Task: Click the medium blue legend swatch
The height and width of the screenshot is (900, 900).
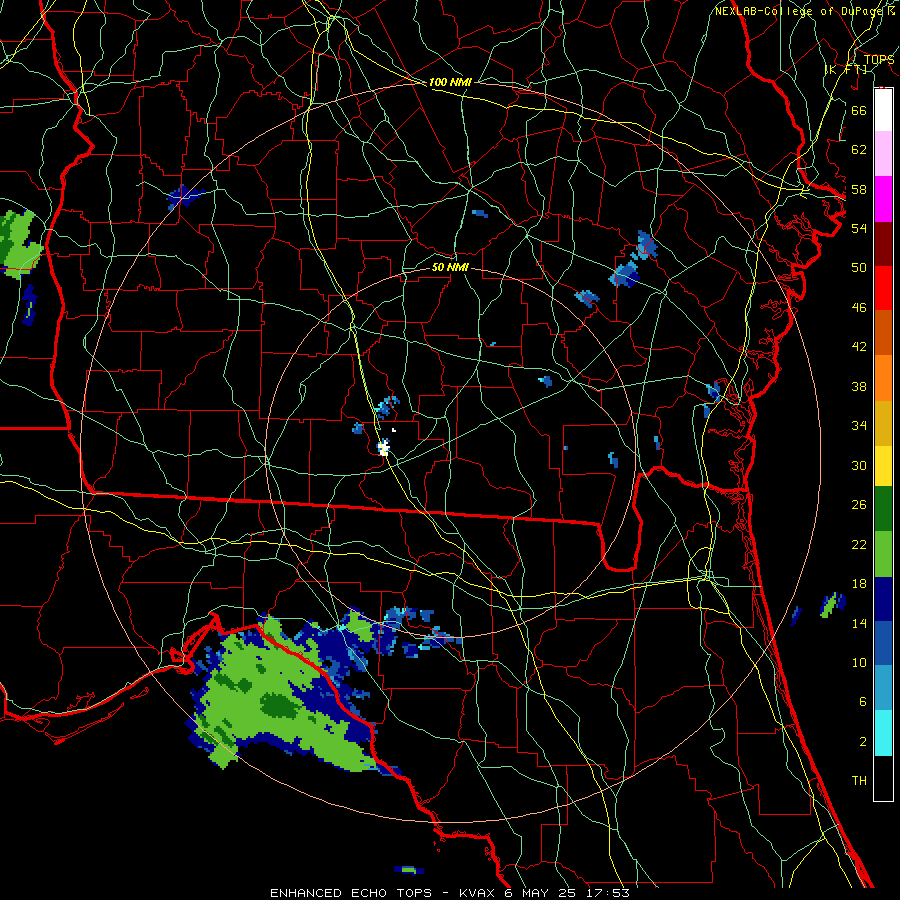Action: pyautogui.click(x=883, y=644)
